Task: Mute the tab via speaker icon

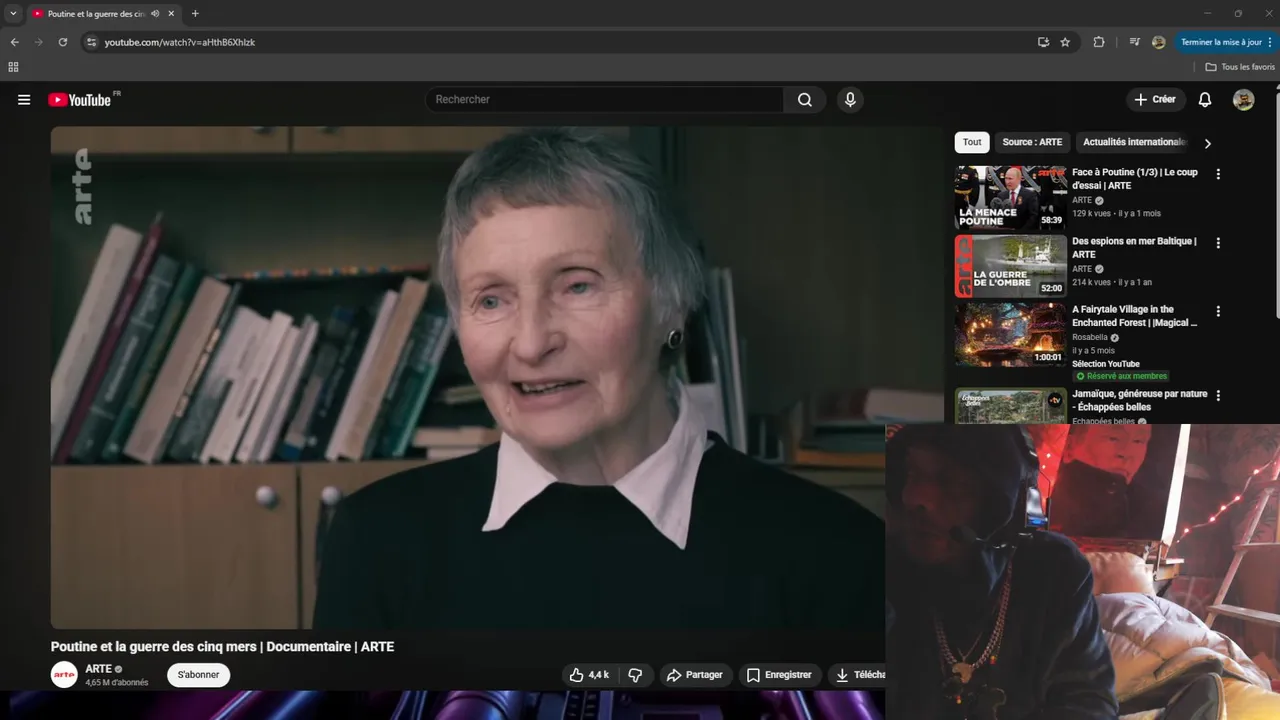Action: [155, 14]
